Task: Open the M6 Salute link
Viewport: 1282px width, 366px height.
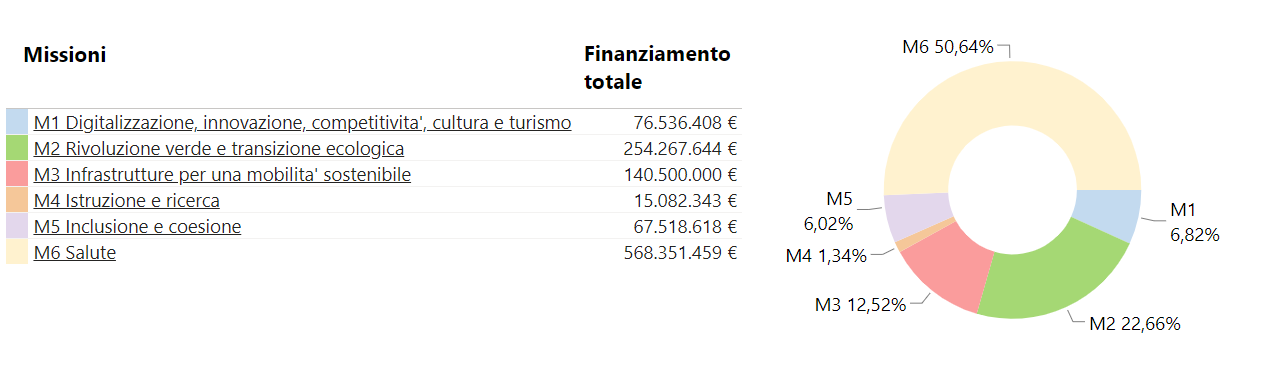Action: click(x=75, y=253)
